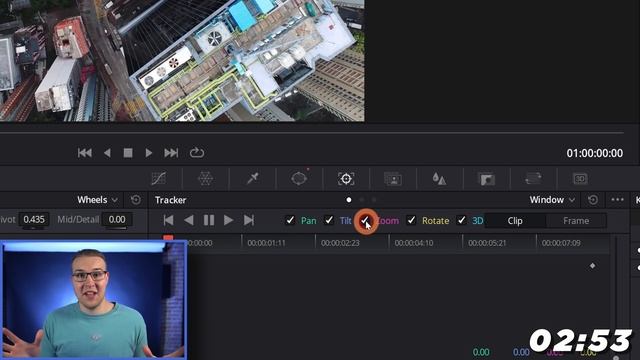Open the Curves palette
Image resolution: width=640 pixels, height=360 pixels.
[x=159, y=179]
